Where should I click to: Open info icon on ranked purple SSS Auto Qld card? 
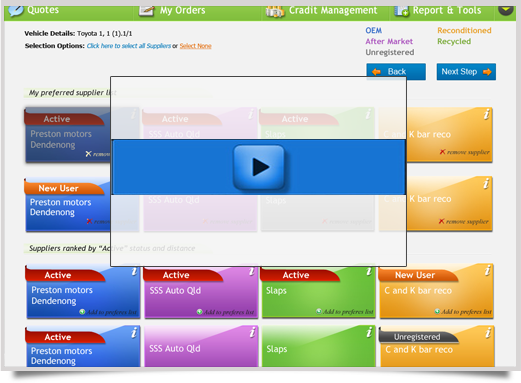click(x=252, y=271)
